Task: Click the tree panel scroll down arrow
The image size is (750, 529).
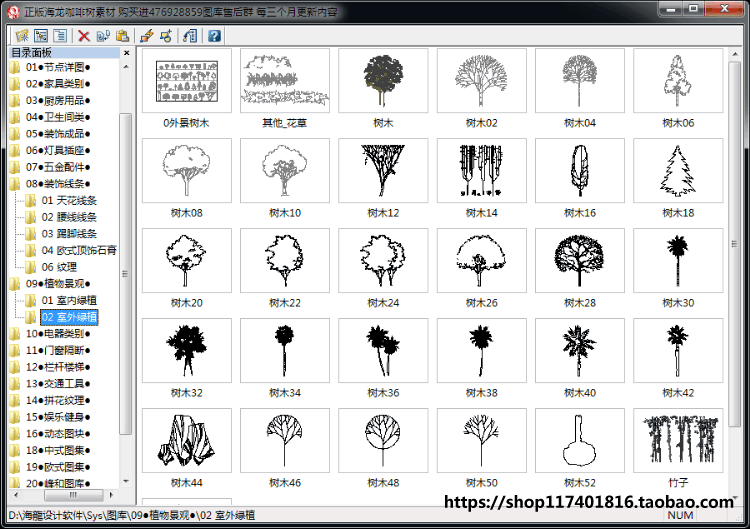Action: pos(126,481)
